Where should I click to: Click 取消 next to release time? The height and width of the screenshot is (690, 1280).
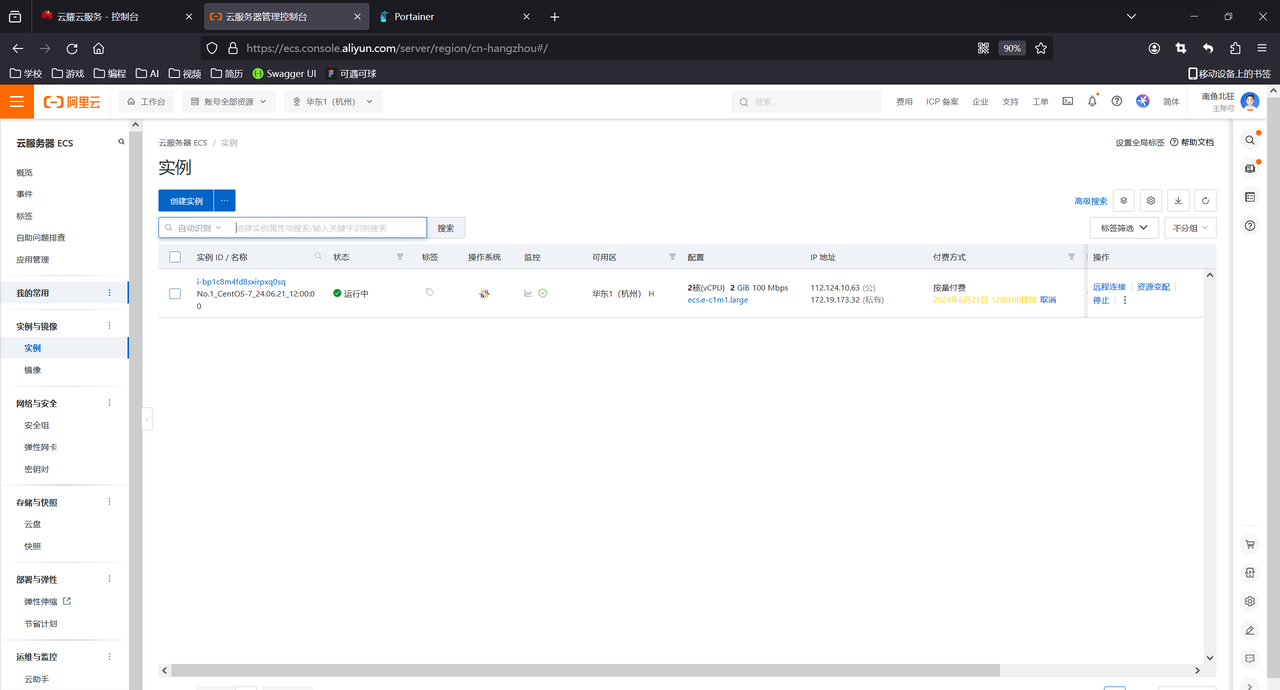point(1048,300)
